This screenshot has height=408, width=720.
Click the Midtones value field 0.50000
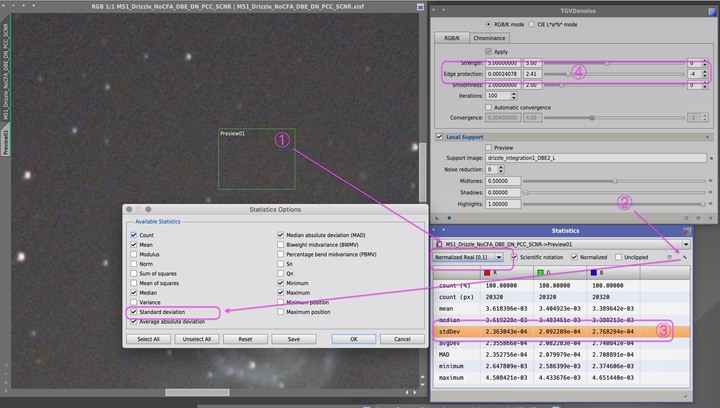(503, 181)
